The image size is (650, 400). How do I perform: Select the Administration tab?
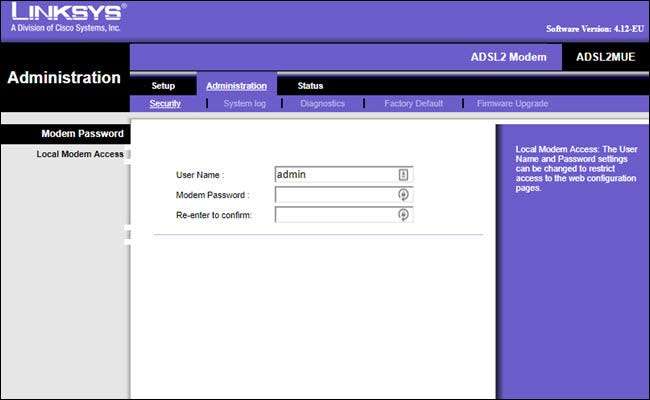[x=236, y=86]
